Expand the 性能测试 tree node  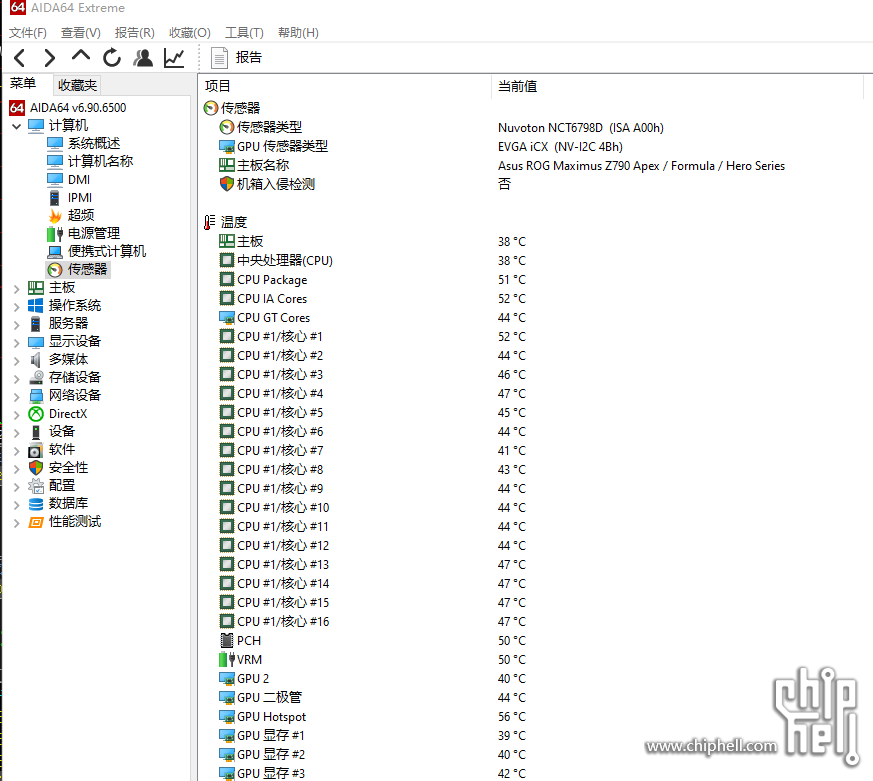(17, 523)
